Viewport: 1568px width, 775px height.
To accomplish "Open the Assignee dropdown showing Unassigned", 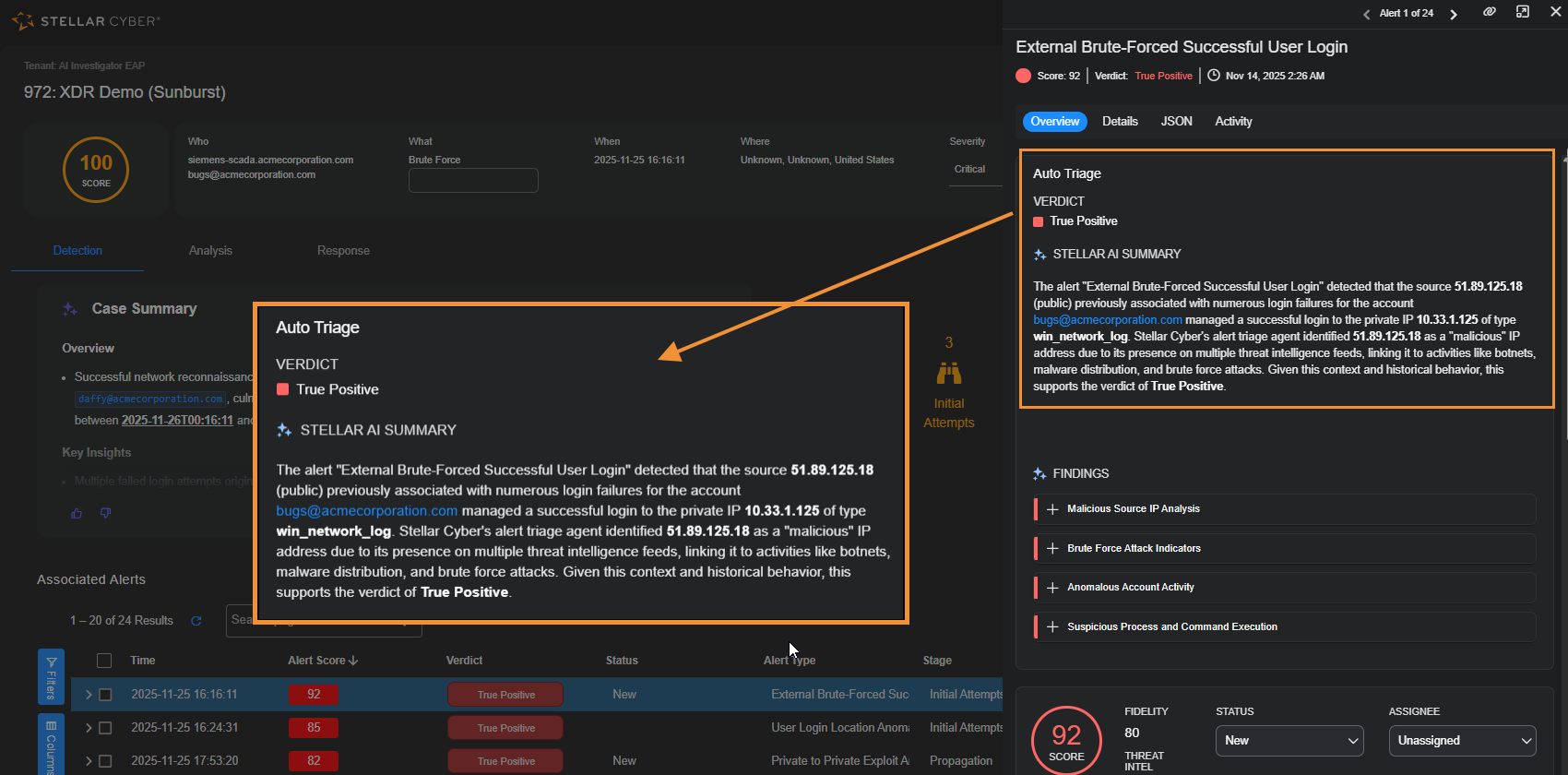I will tap(1462, 741).
